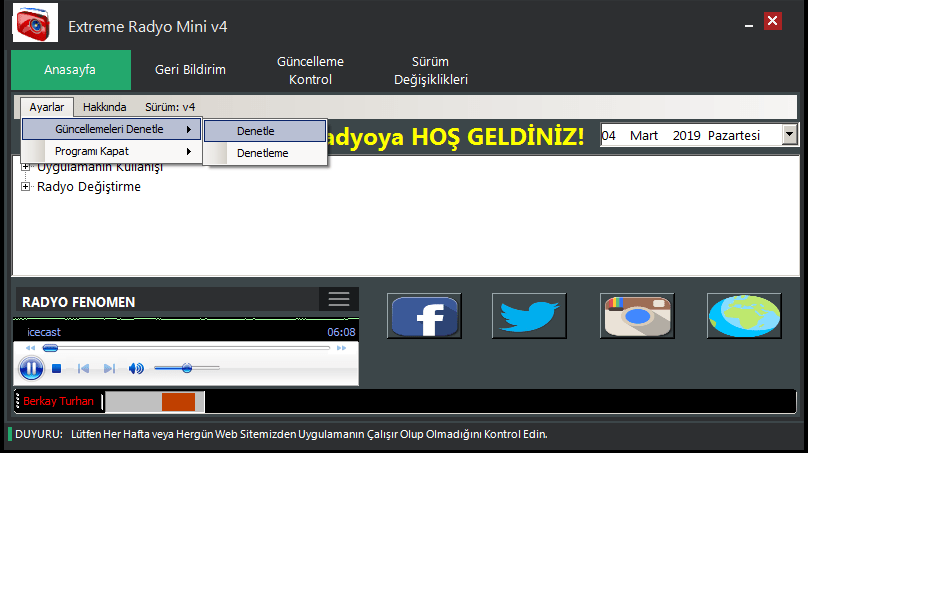This screenshot has height=614, width=931.
Task: Choose Denetle in the submenu
Action: [x=265, y=131]
